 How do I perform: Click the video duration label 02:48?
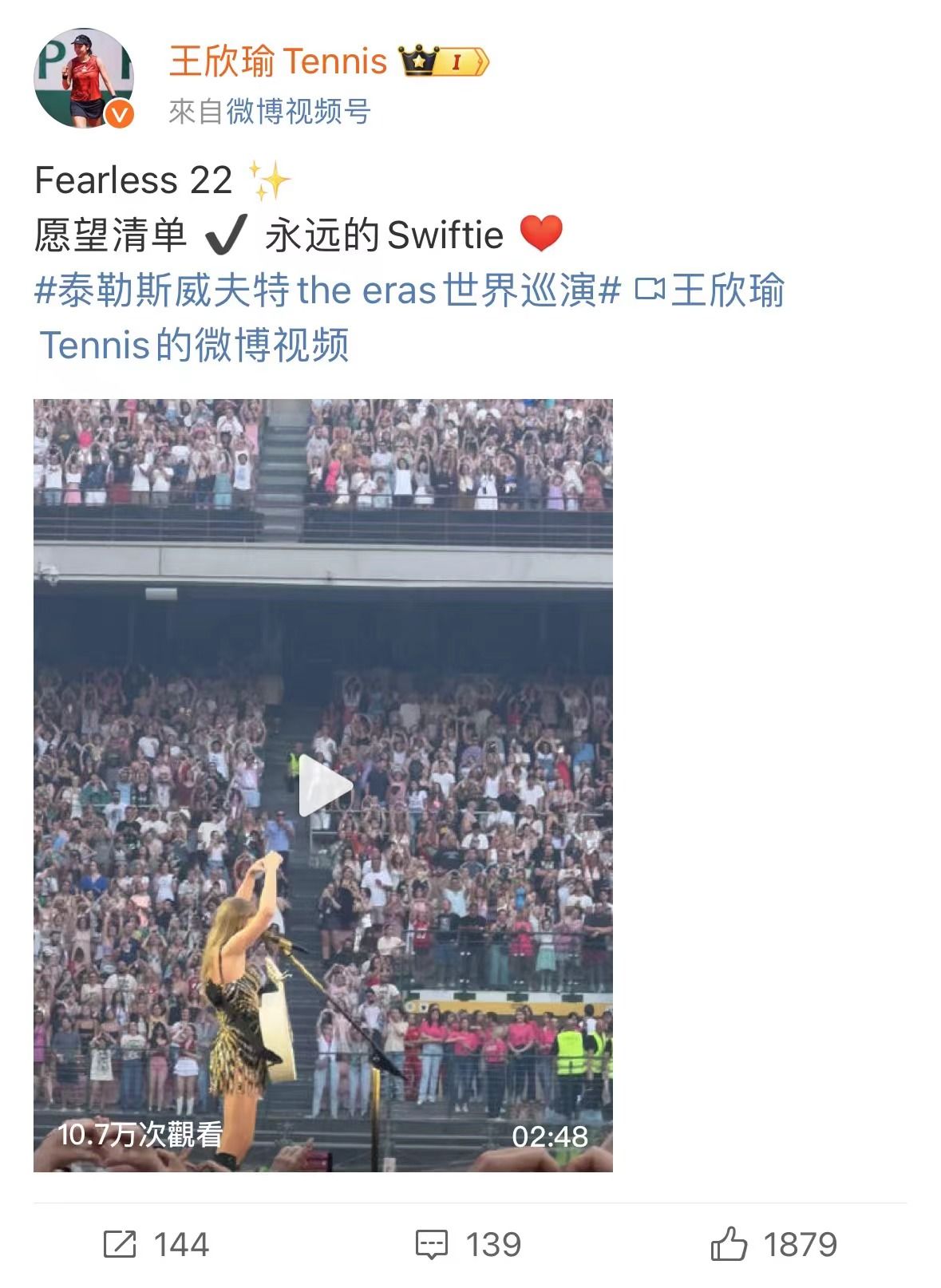(x=550, y=1136)
